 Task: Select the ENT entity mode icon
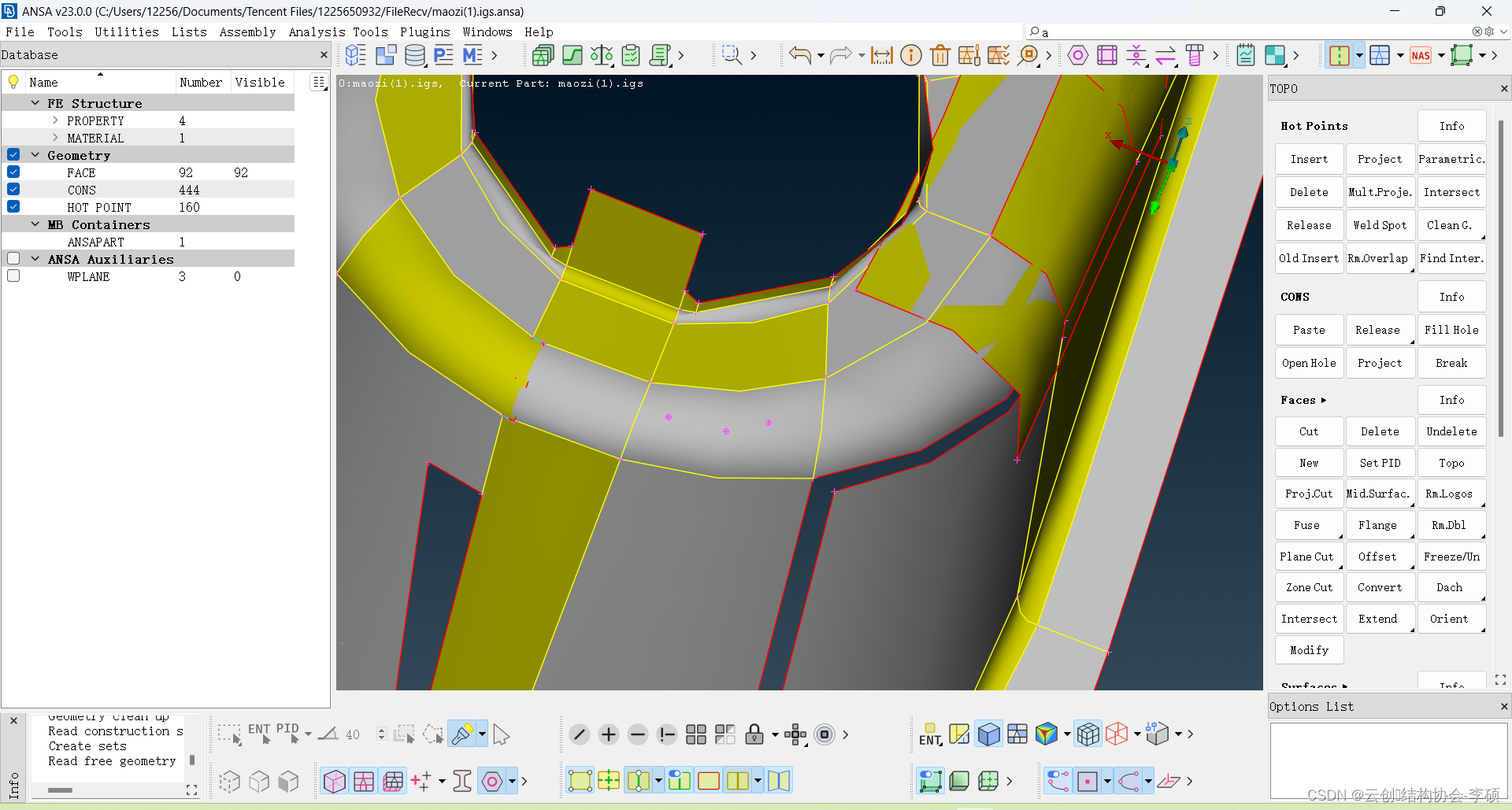(x=930, y=734)
